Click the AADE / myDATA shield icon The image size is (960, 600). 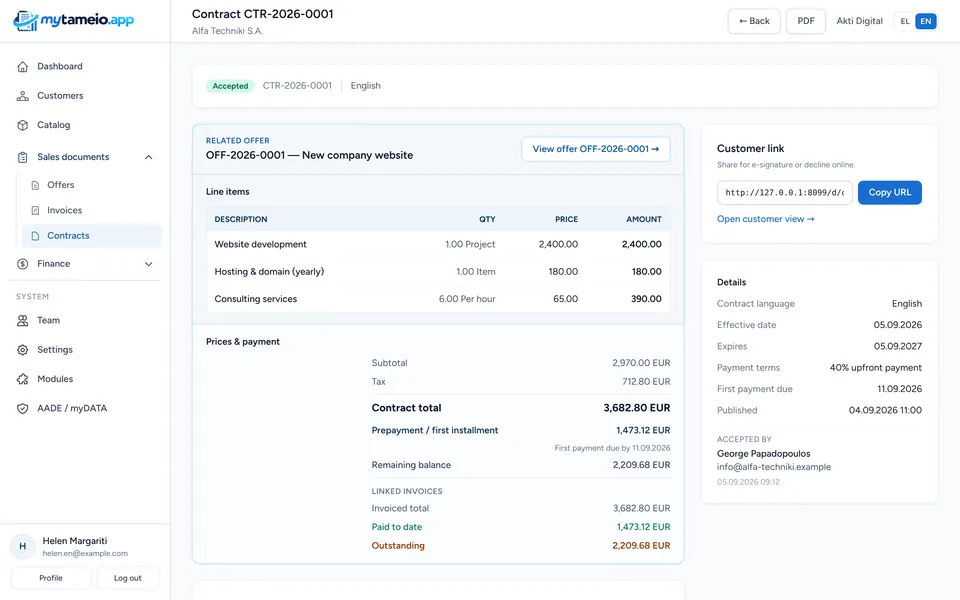pos(23,408)
